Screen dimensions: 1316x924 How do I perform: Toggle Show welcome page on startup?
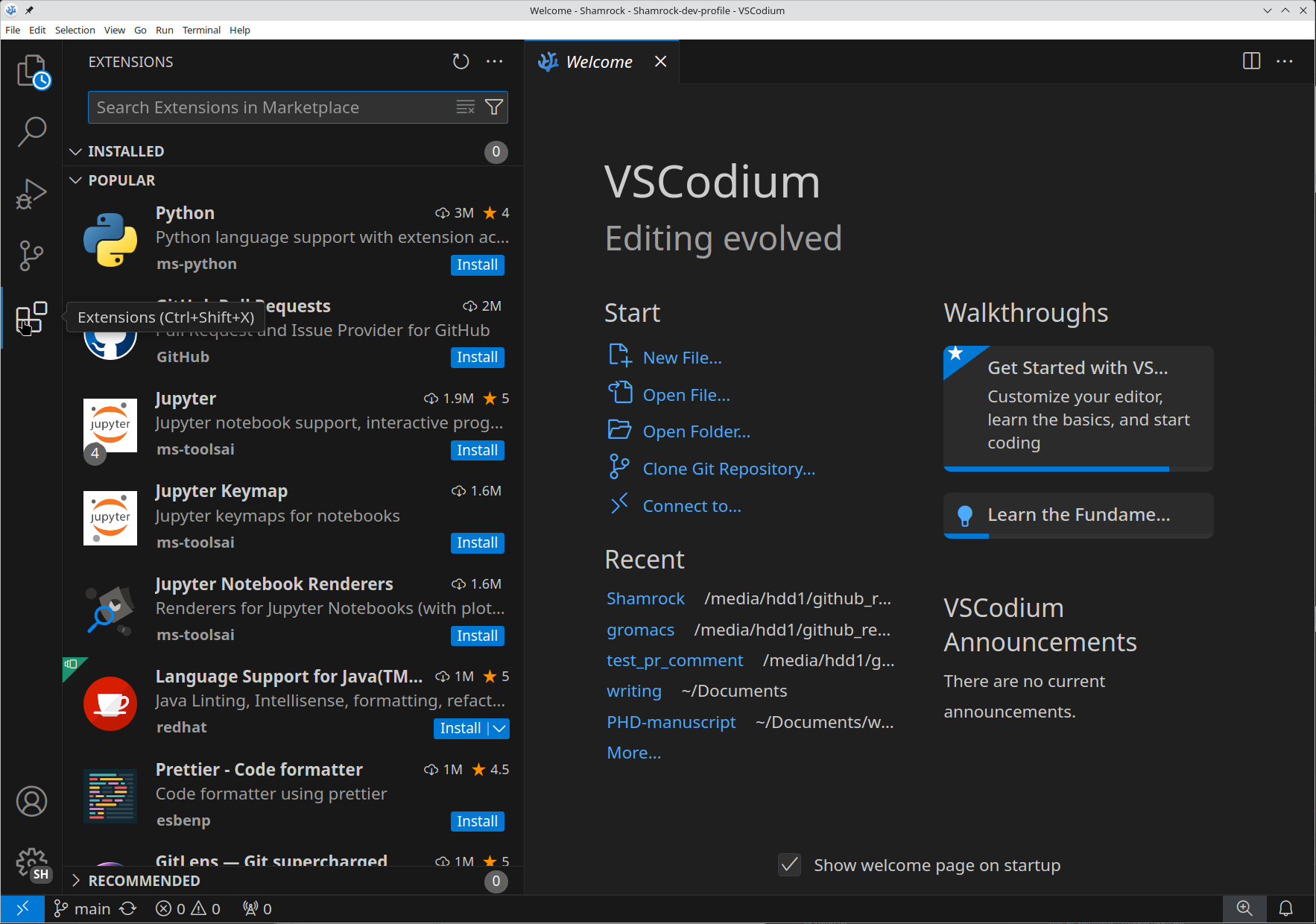(789, 864)
